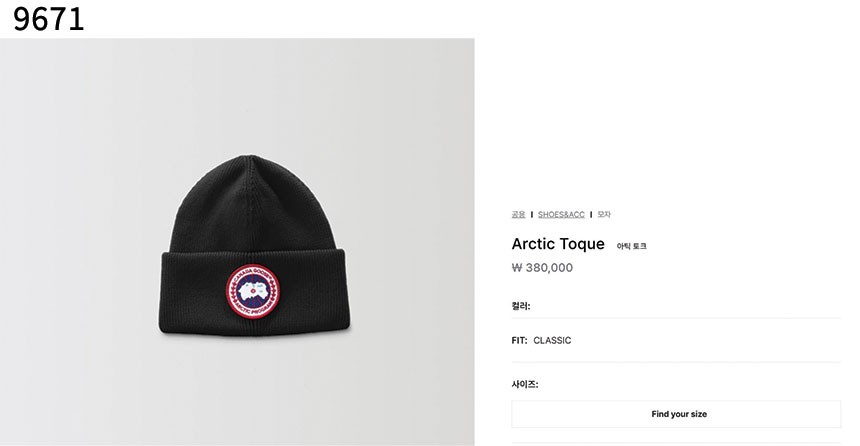The height and width of the screenshot is (446, 860).
Task: Open the 모자 breadcrumb link
Action: tap(604, 214)
